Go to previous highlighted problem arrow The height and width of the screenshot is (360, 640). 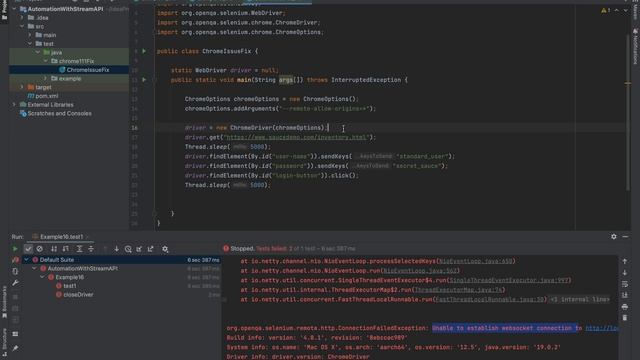(x=617, y=10)
